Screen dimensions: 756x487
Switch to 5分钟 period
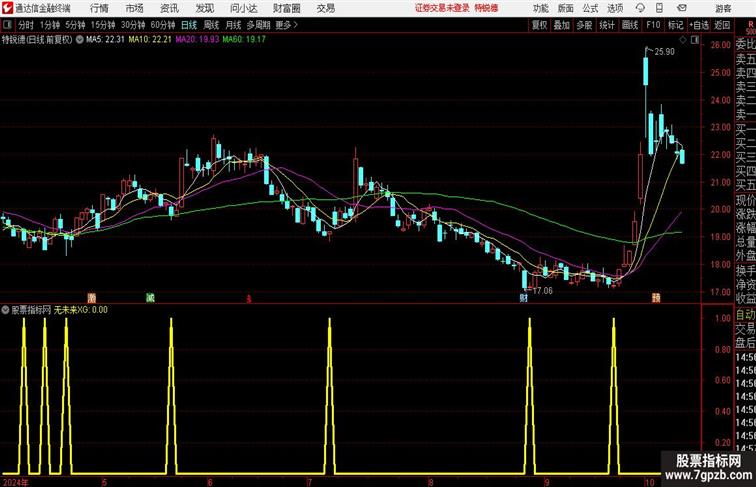(x=75, y=25)
